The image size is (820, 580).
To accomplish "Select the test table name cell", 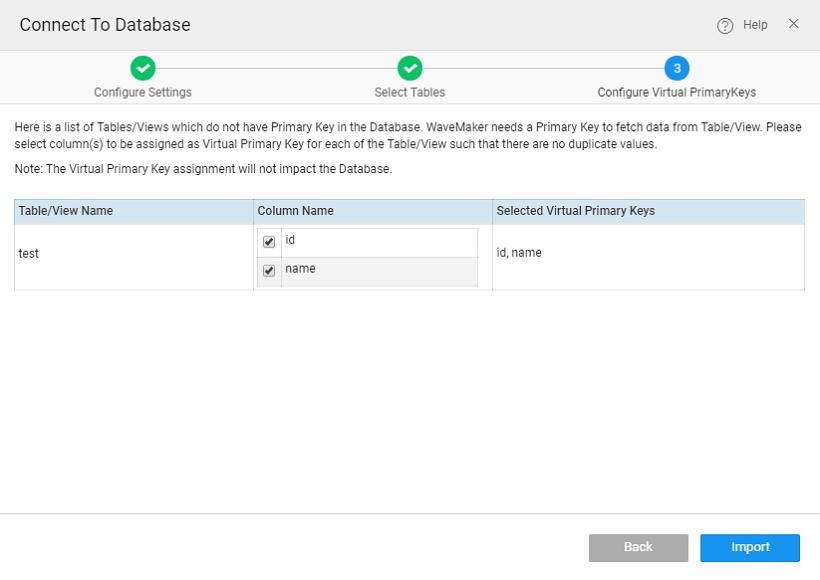I will [29, 254].
